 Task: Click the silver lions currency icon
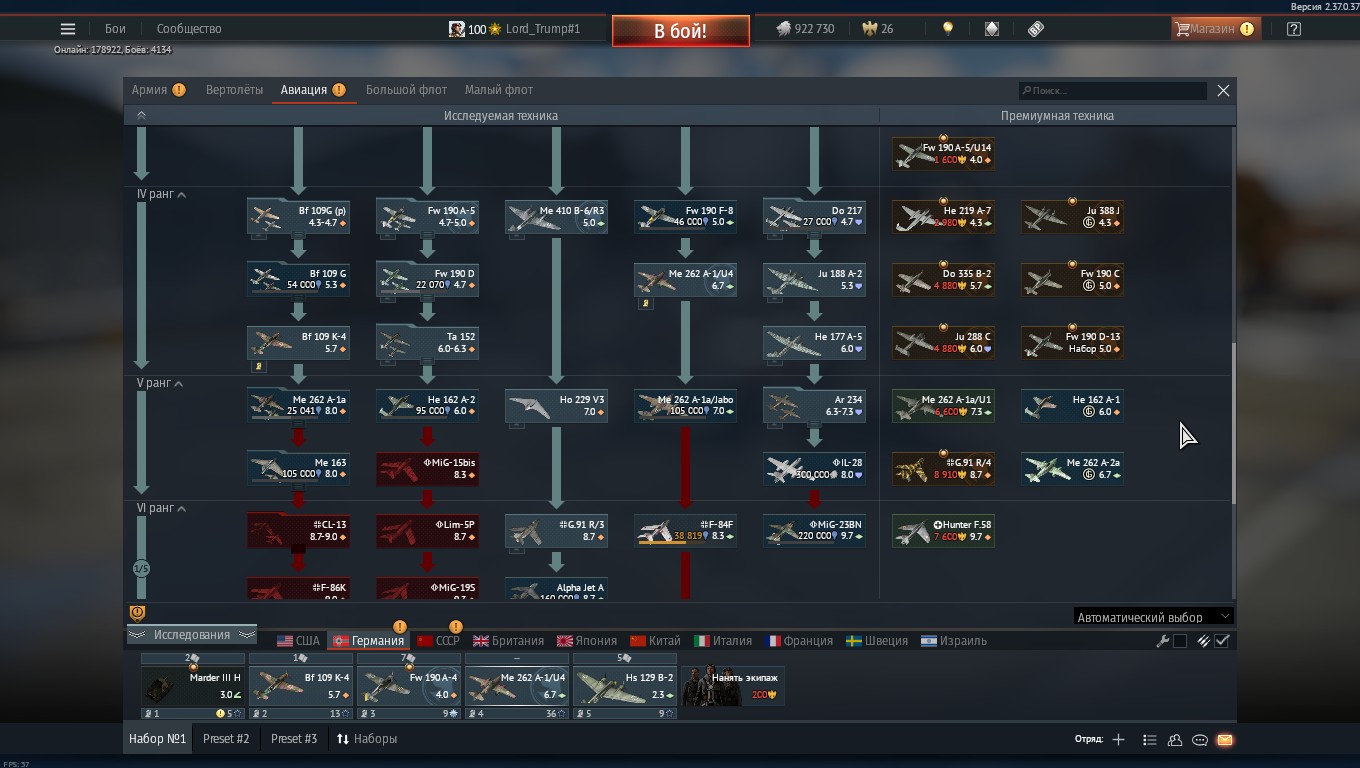point(783,29)
